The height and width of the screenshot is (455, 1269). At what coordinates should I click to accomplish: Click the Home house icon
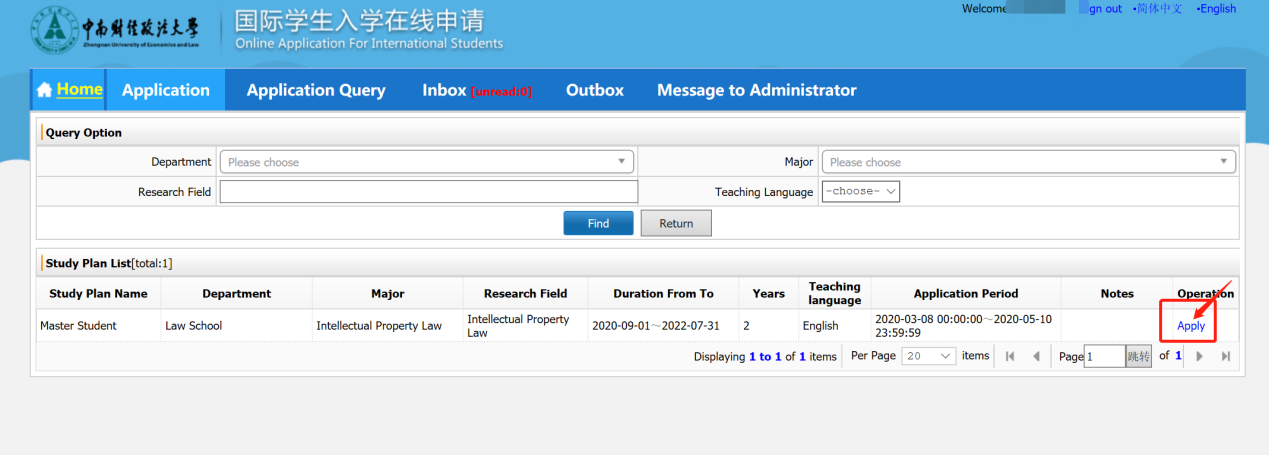tap(44, 90)
